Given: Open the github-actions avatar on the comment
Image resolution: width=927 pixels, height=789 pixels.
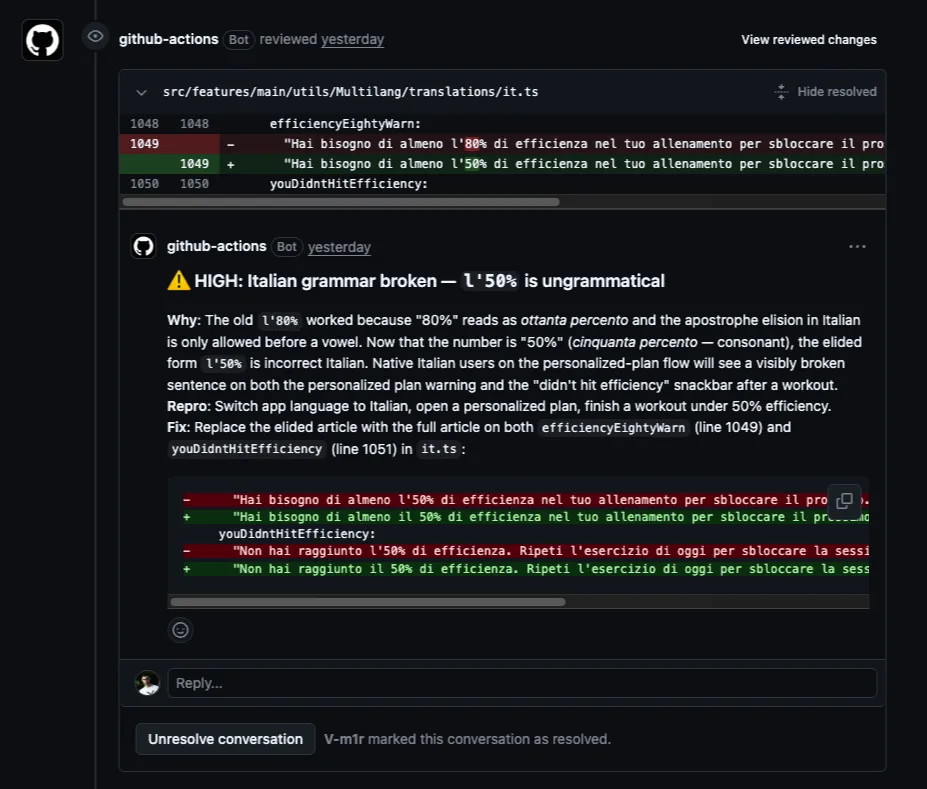Looking at the screenshot, I should pyautogui.click(x=143, y=246).
